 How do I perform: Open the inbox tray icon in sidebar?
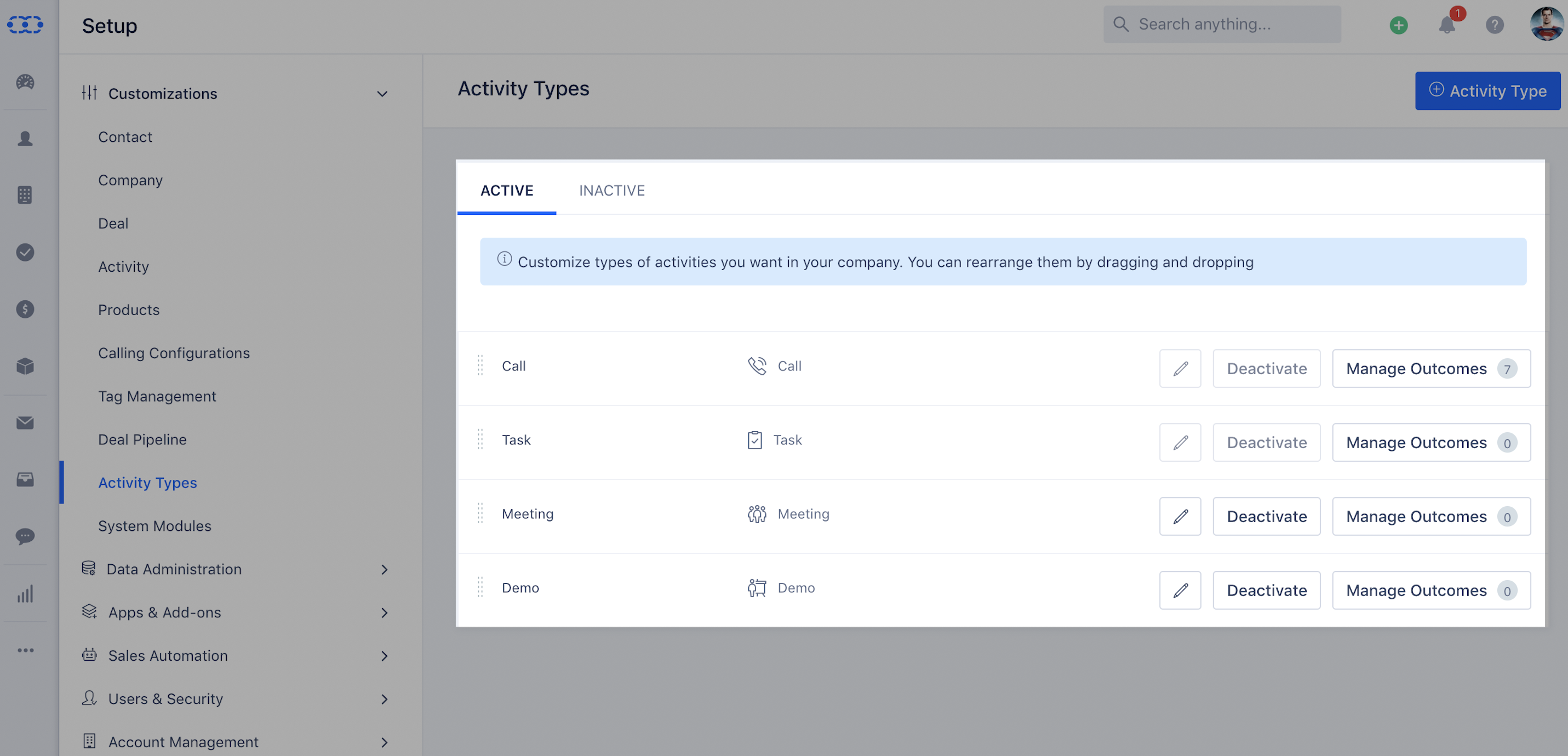click(25, 479)
